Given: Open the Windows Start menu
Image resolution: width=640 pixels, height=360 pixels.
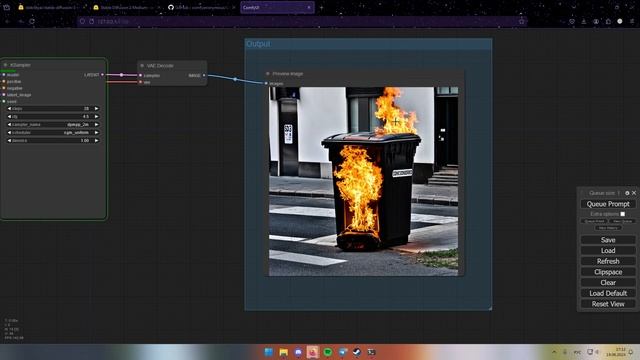Looking at the screenshot, I should (x=269, y=352).
